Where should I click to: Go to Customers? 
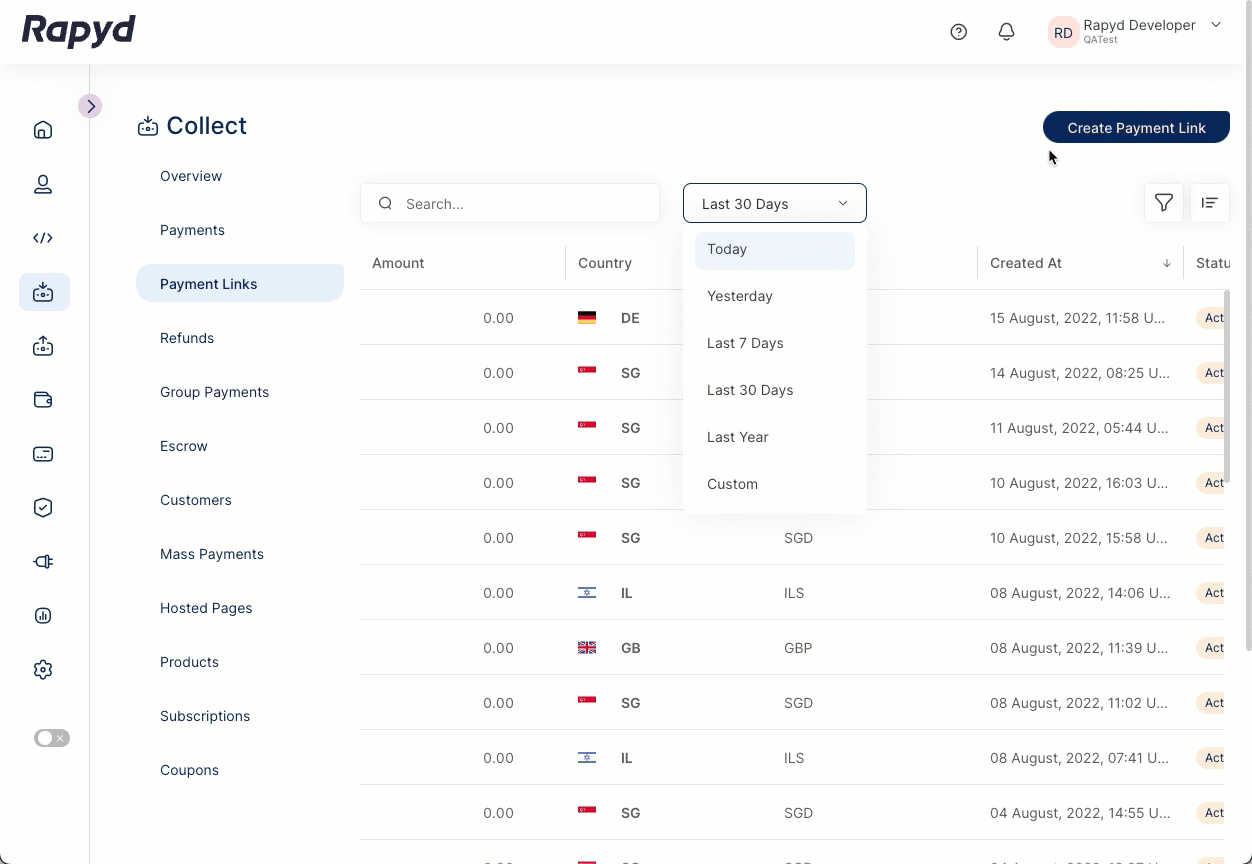pyautogui.click(x=196, y=500)
